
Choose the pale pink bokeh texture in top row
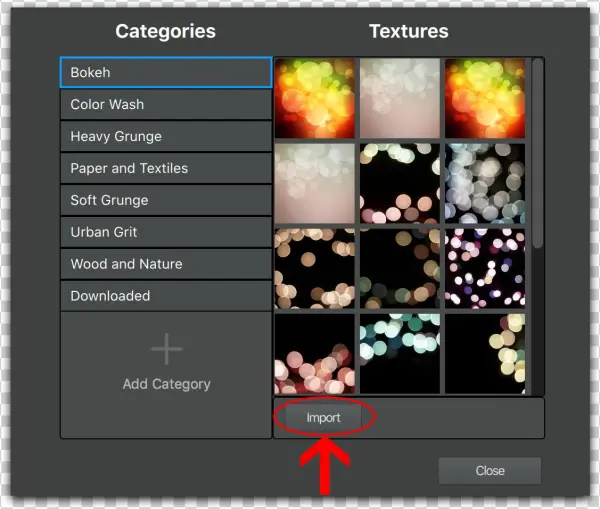click(400, 98)
